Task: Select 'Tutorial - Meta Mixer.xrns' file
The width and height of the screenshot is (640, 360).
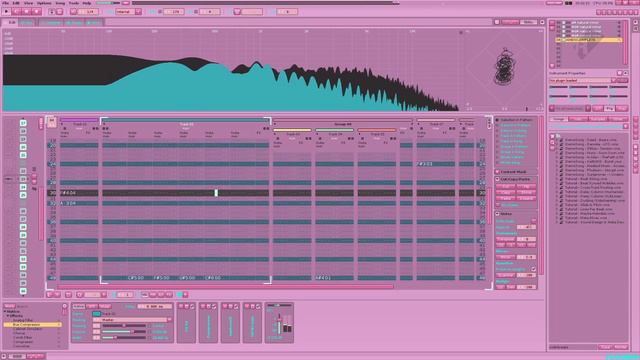Action: coord(586,218)
